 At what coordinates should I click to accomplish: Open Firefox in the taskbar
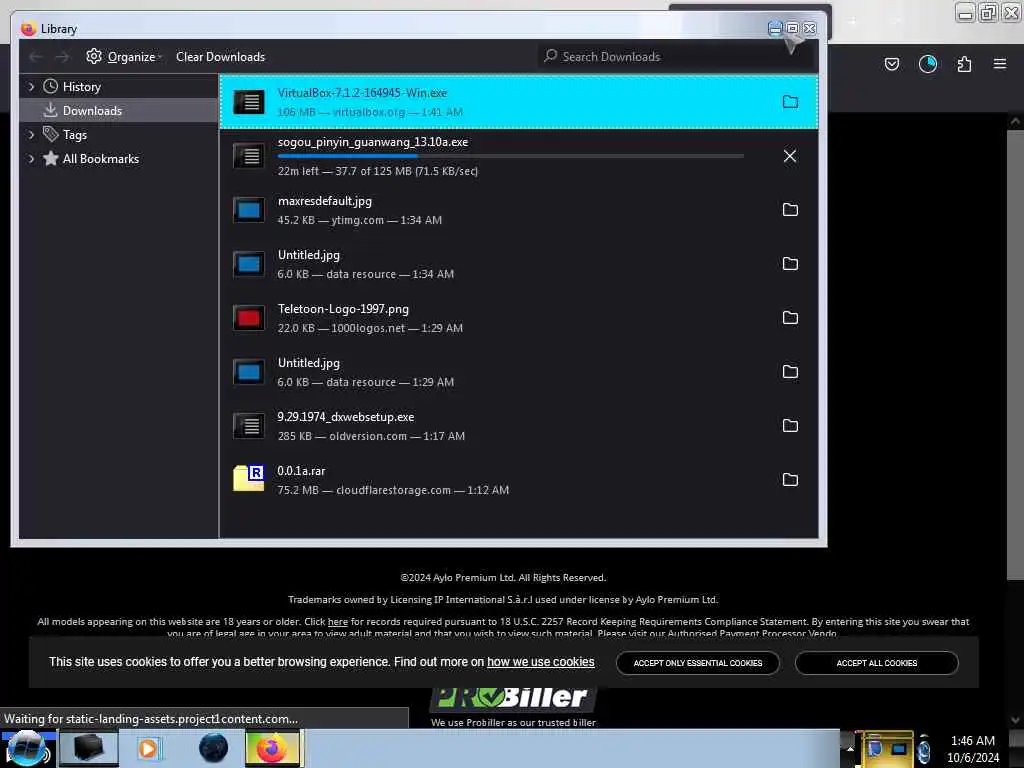273,748
